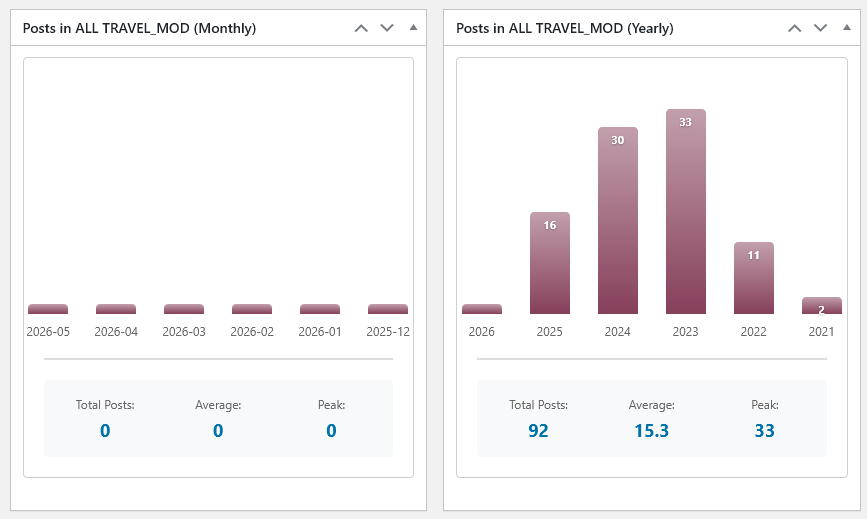Click the 2022 axis label

[754, 332]
